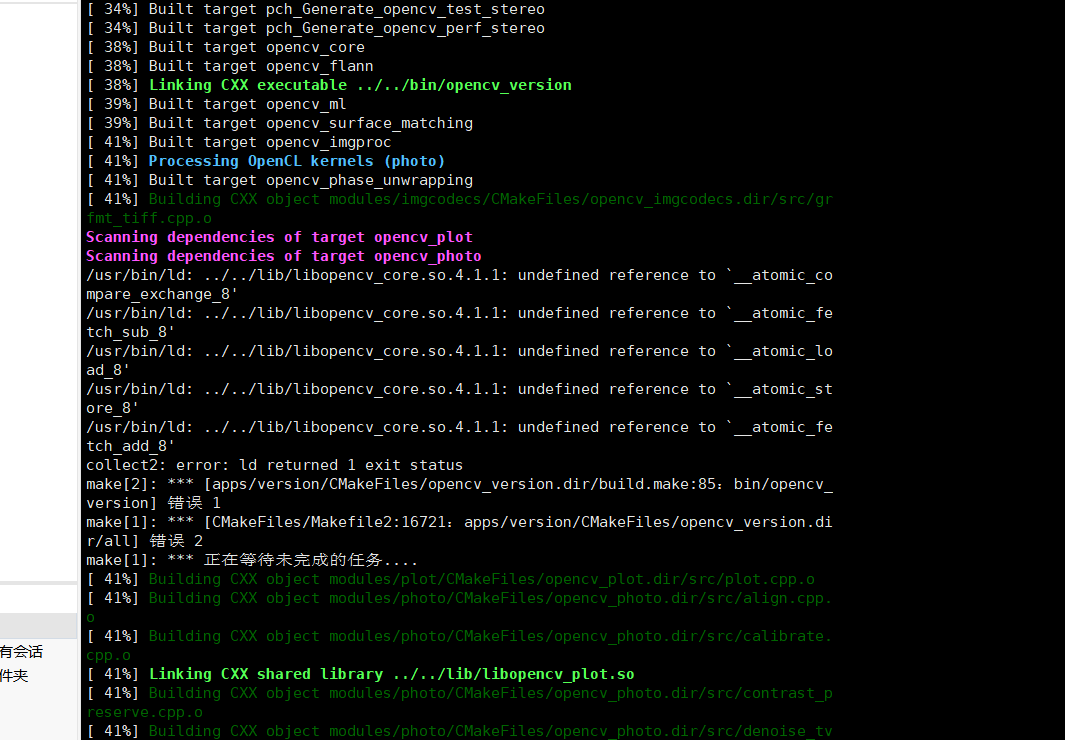Click the 'tch_sub_8'' continuation text
Image resolution: width=1065 pixels, height=740 pixels.
point(130,333)
